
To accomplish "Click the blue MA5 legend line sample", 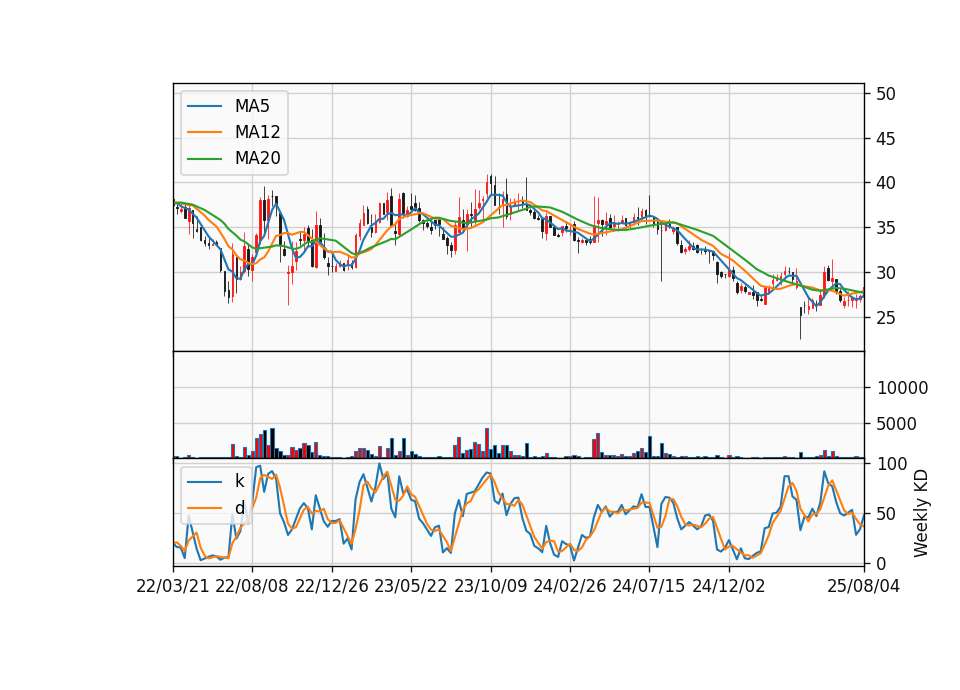I will (x=205, y=107).
